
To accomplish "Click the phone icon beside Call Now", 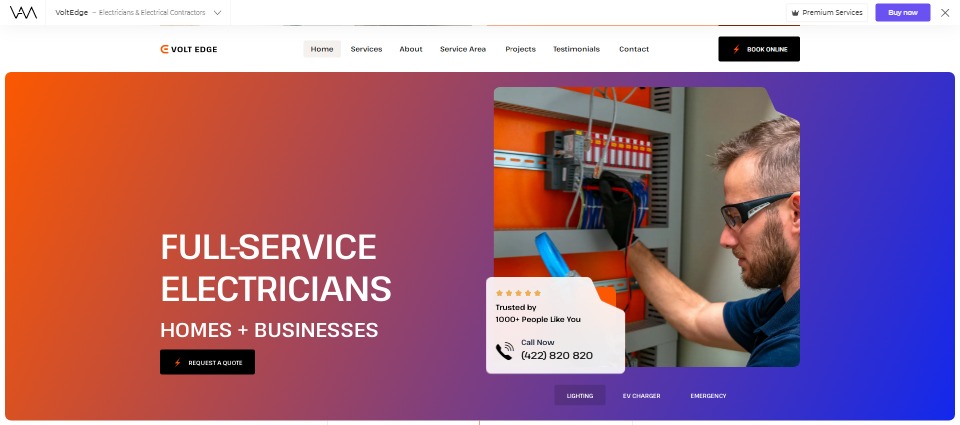I will pos(504,352).
